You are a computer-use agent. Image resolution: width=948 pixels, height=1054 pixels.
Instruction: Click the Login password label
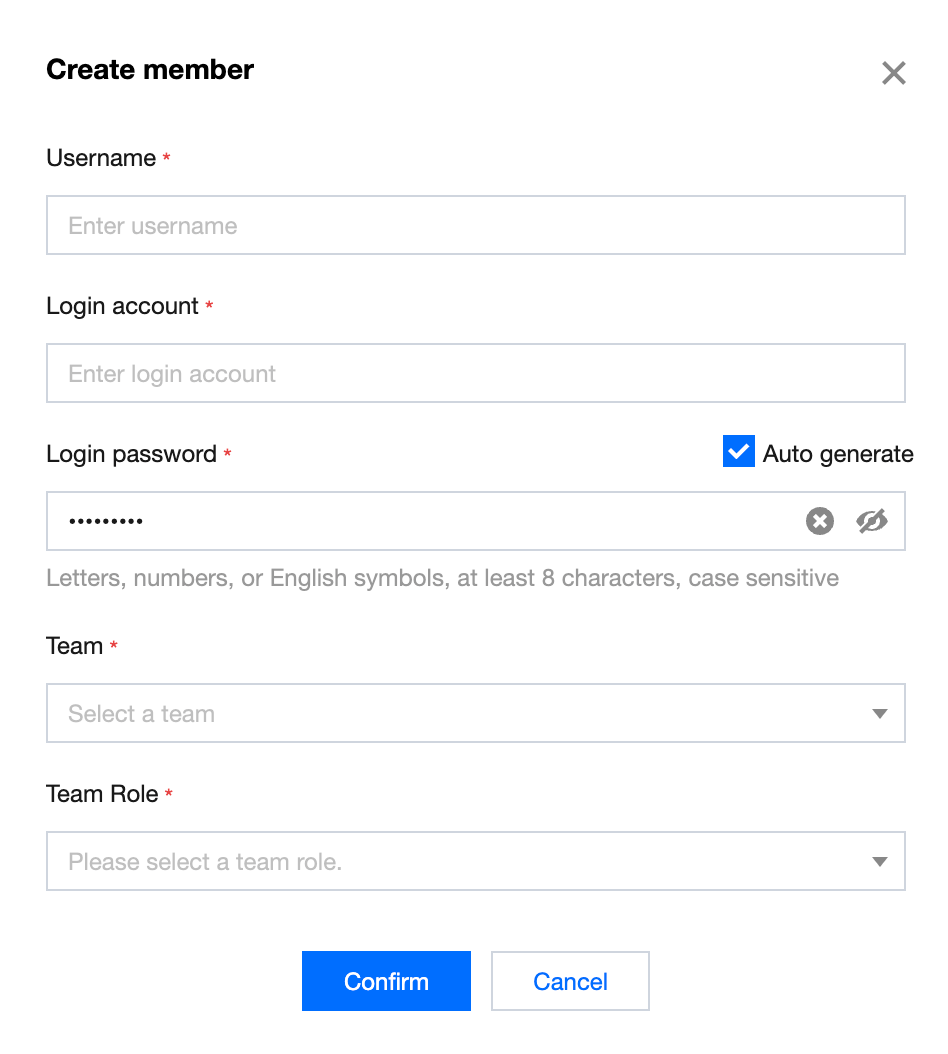click(131, 454)
